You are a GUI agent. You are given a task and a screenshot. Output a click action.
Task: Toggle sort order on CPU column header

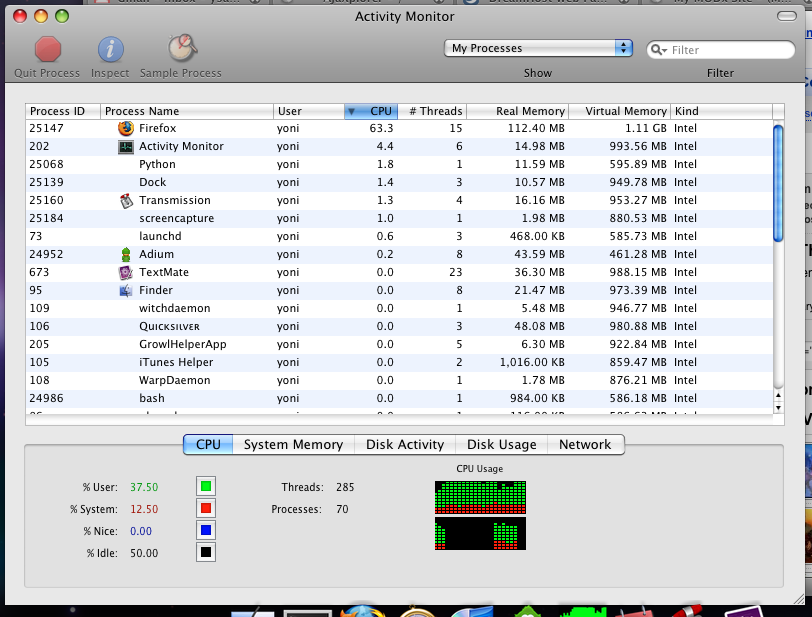[370, 111]
